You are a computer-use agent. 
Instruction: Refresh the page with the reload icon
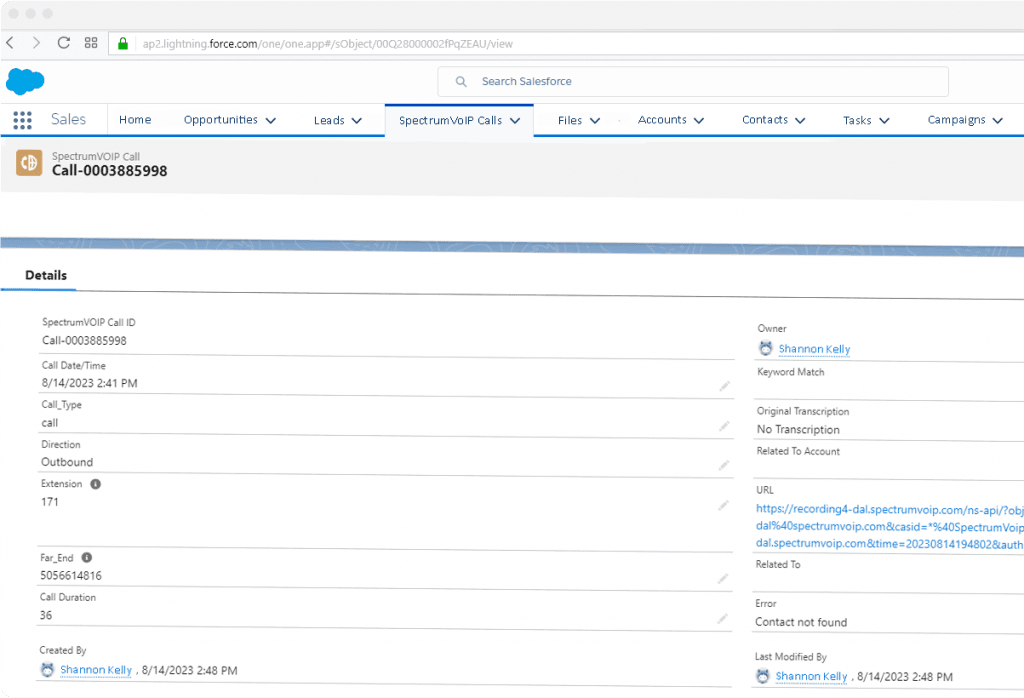63,43
